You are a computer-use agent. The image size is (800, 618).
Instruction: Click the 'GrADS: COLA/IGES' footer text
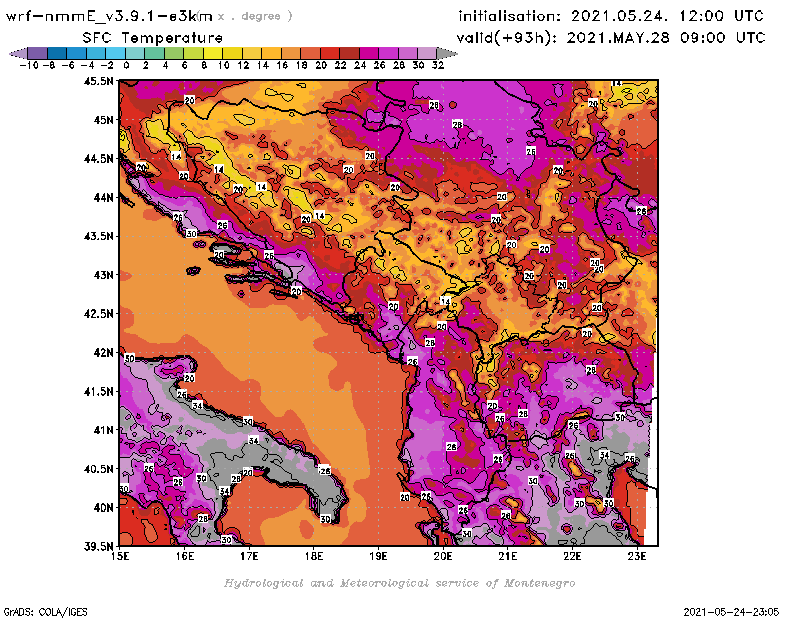(x=45, y=612)
